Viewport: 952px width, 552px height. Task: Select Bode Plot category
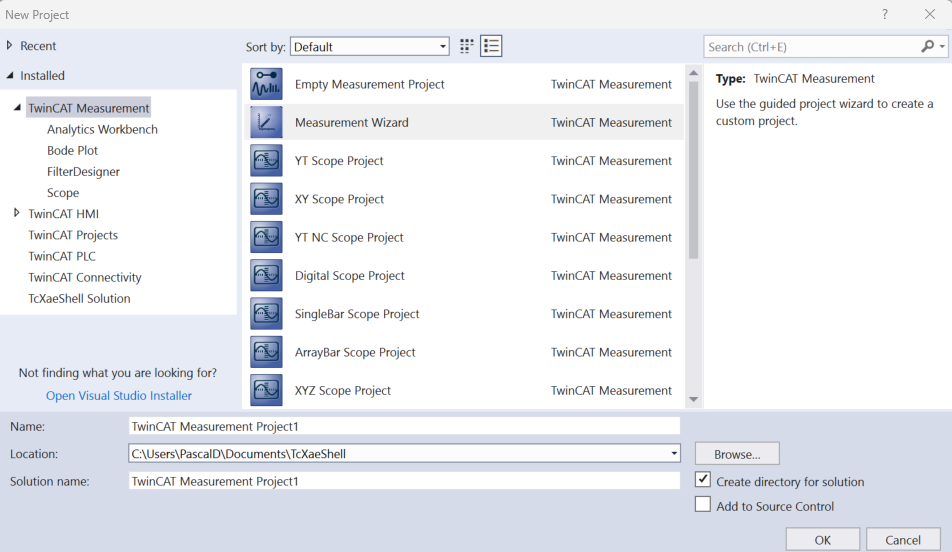tap(72, 151)
